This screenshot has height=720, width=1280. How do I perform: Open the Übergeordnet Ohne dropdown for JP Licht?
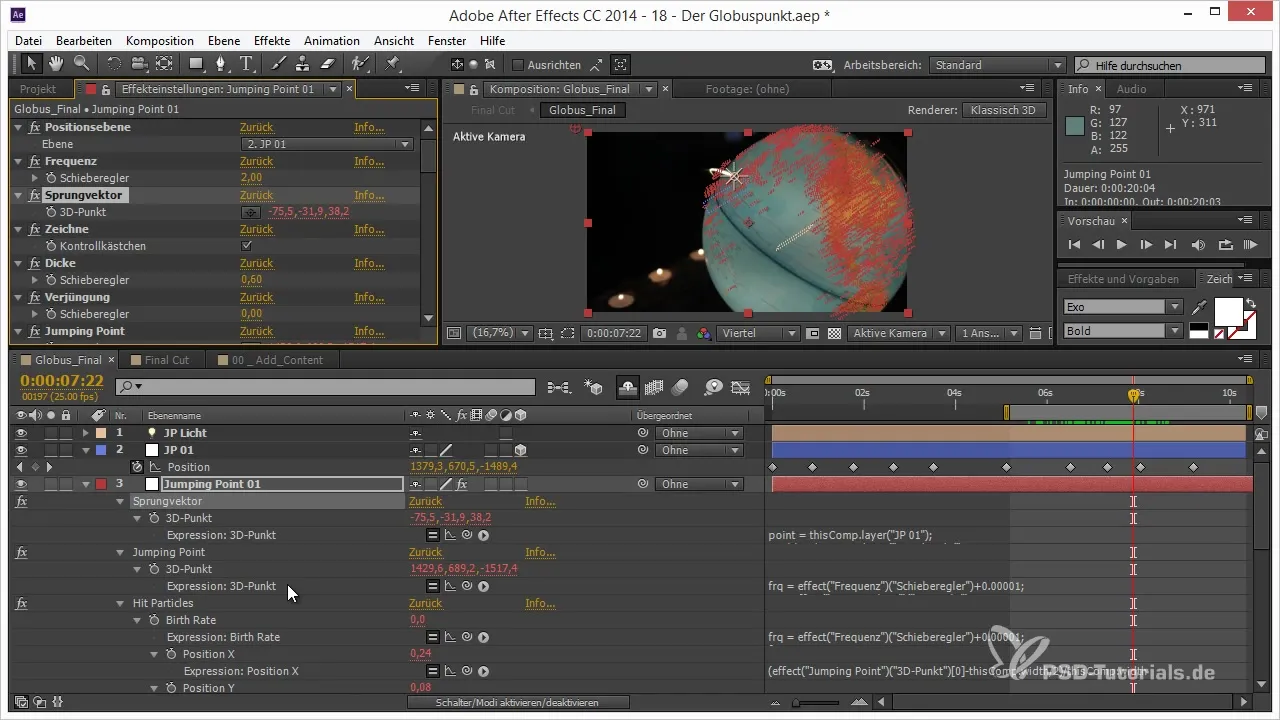[699, 433]
